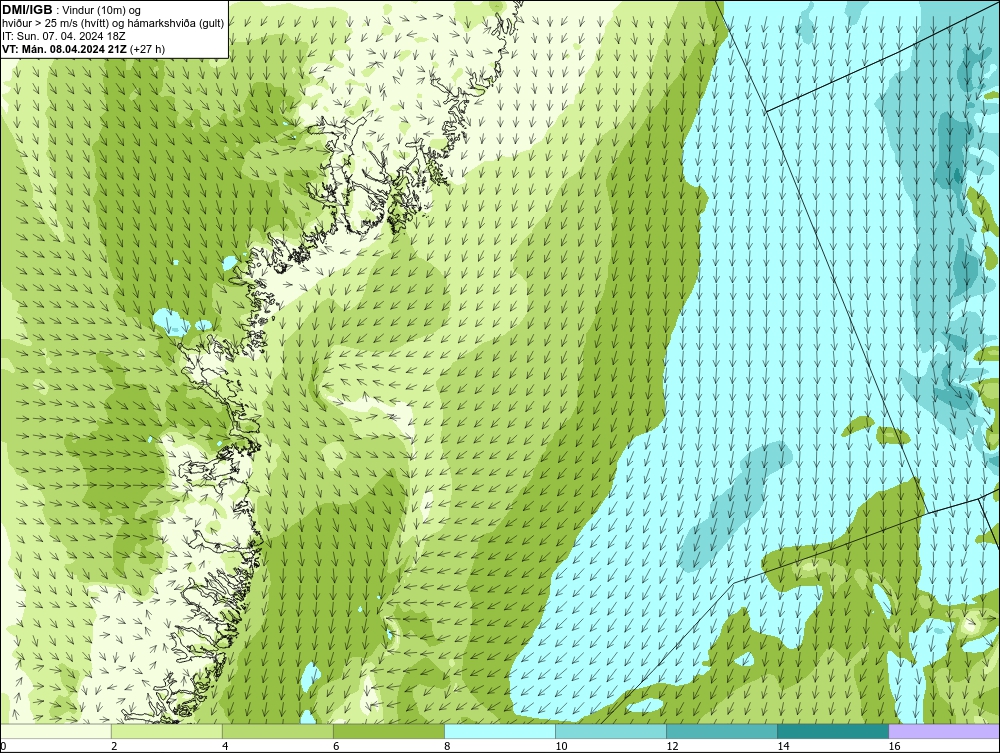Click the DMI/IGB title text
The height and width of the screenshot is (753, 1000).
(27, 10)
